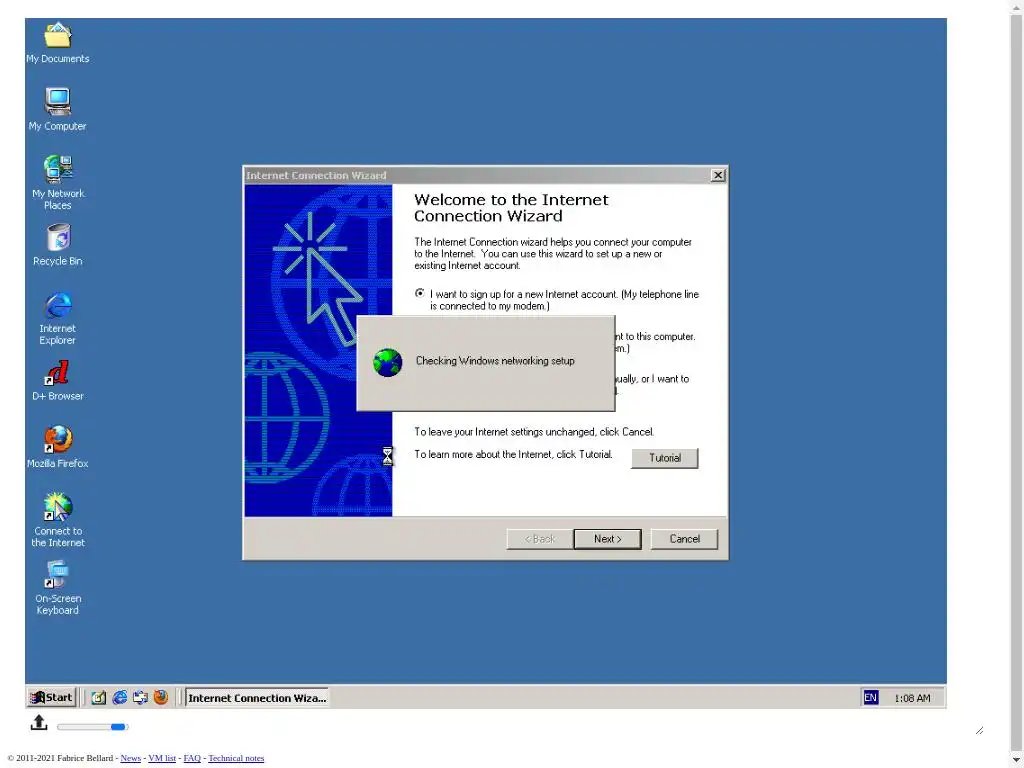
Task: Click the page scrollbar down arrow
Action: (x=1016, y=760)
